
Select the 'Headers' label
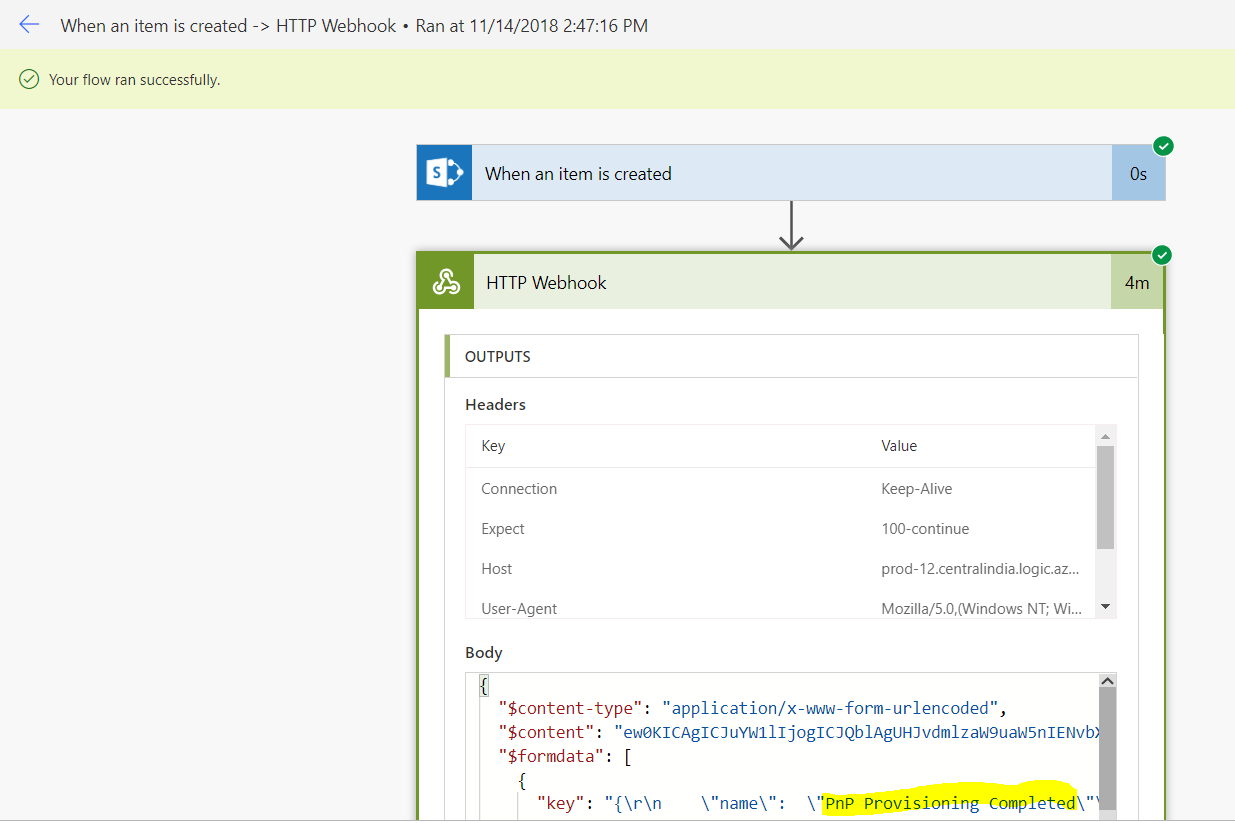point(495,405)
